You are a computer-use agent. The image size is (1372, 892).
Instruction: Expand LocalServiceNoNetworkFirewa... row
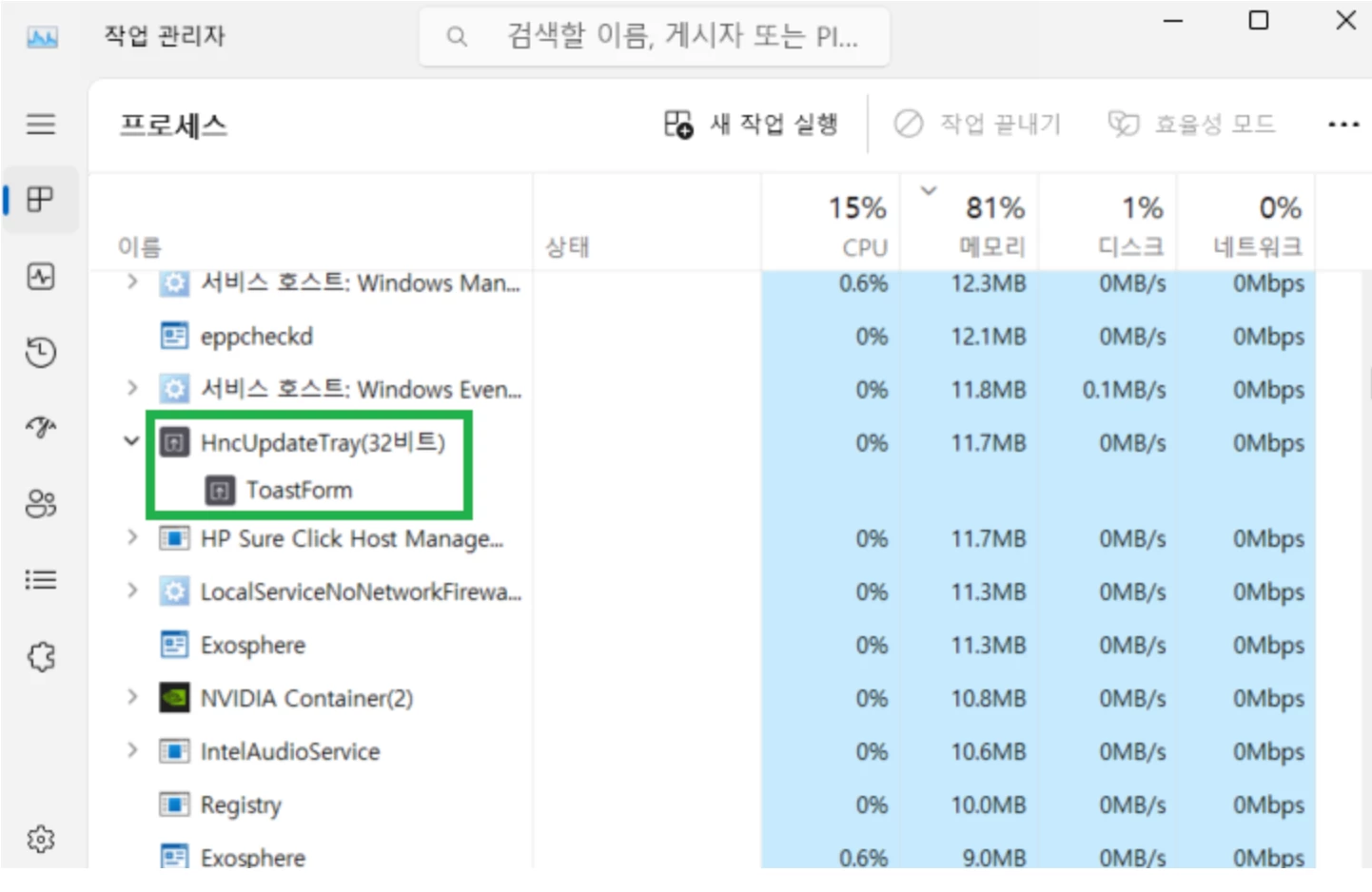[132, 591]
